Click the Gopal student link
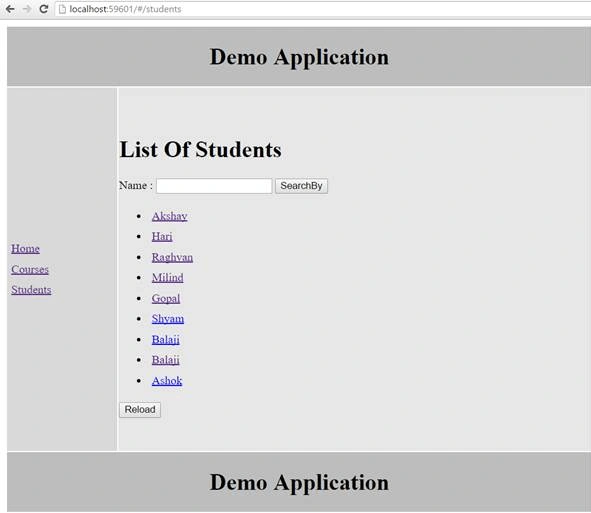Image resolution: width=591 pixels, height=513 pixels. coord(166,299)
